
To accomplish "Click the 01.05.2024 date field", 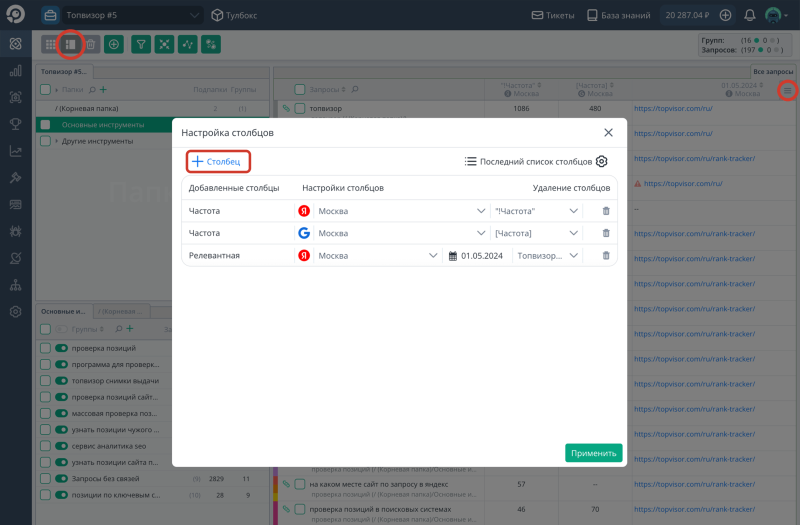I will tap(478, 256).
